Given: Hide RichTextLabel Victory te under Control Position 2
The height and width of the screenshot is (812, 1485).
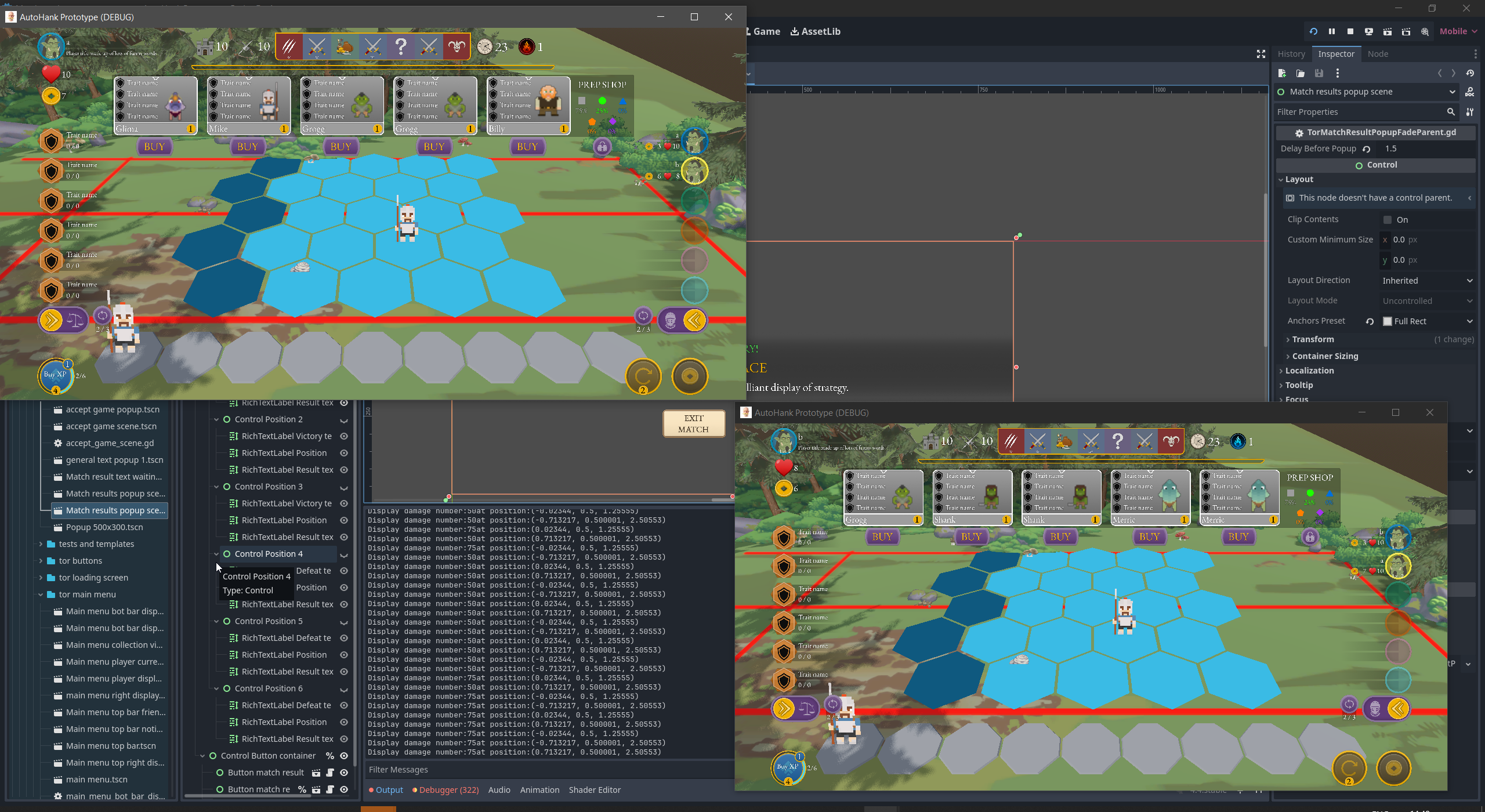Looking at the screenshot, I should coord(344,436).
